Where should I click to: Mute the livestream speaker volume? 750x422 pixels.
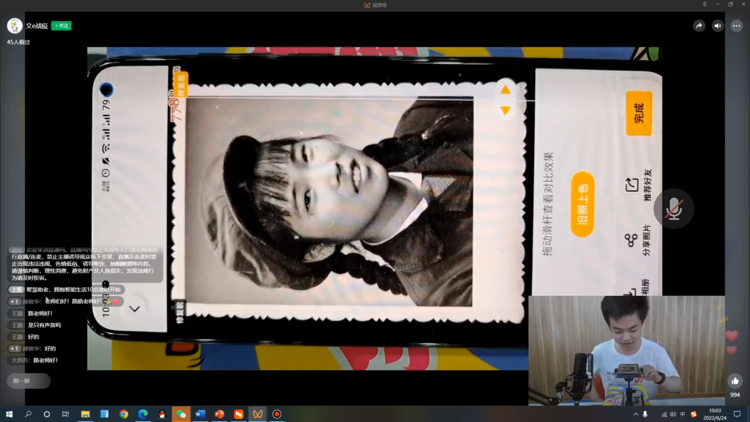(718, 26)
